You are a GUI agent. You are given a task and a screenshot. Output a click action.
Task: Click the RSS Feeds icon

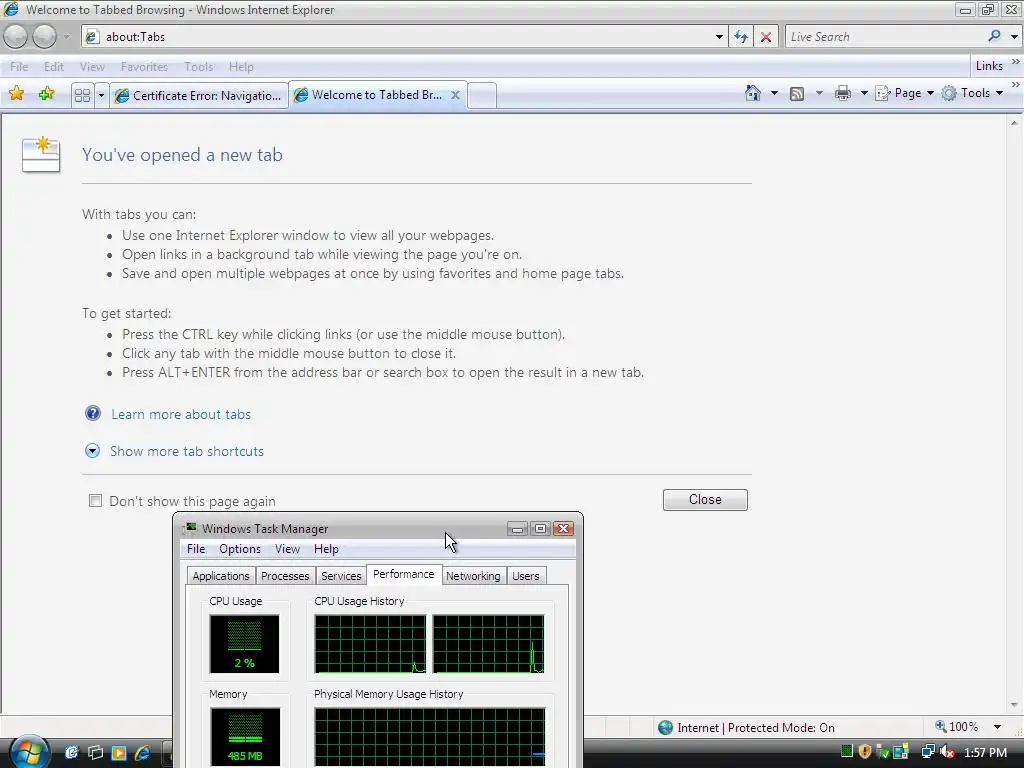[797, 94]
